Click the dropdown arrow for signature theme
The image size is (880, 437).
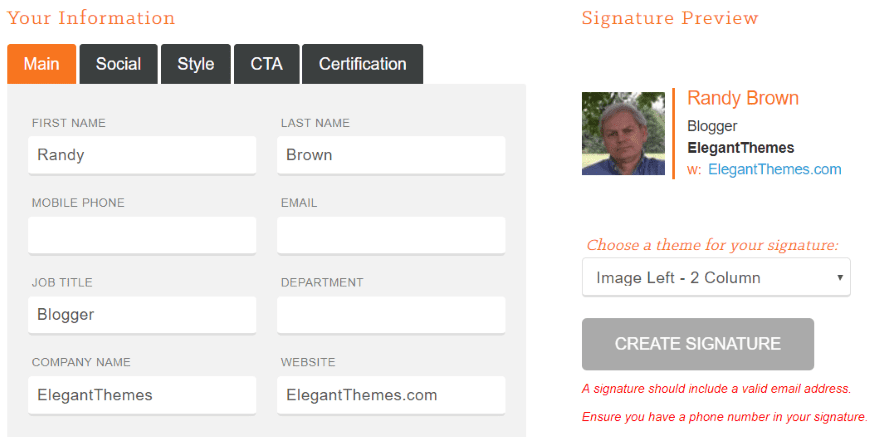coord(840,277)
